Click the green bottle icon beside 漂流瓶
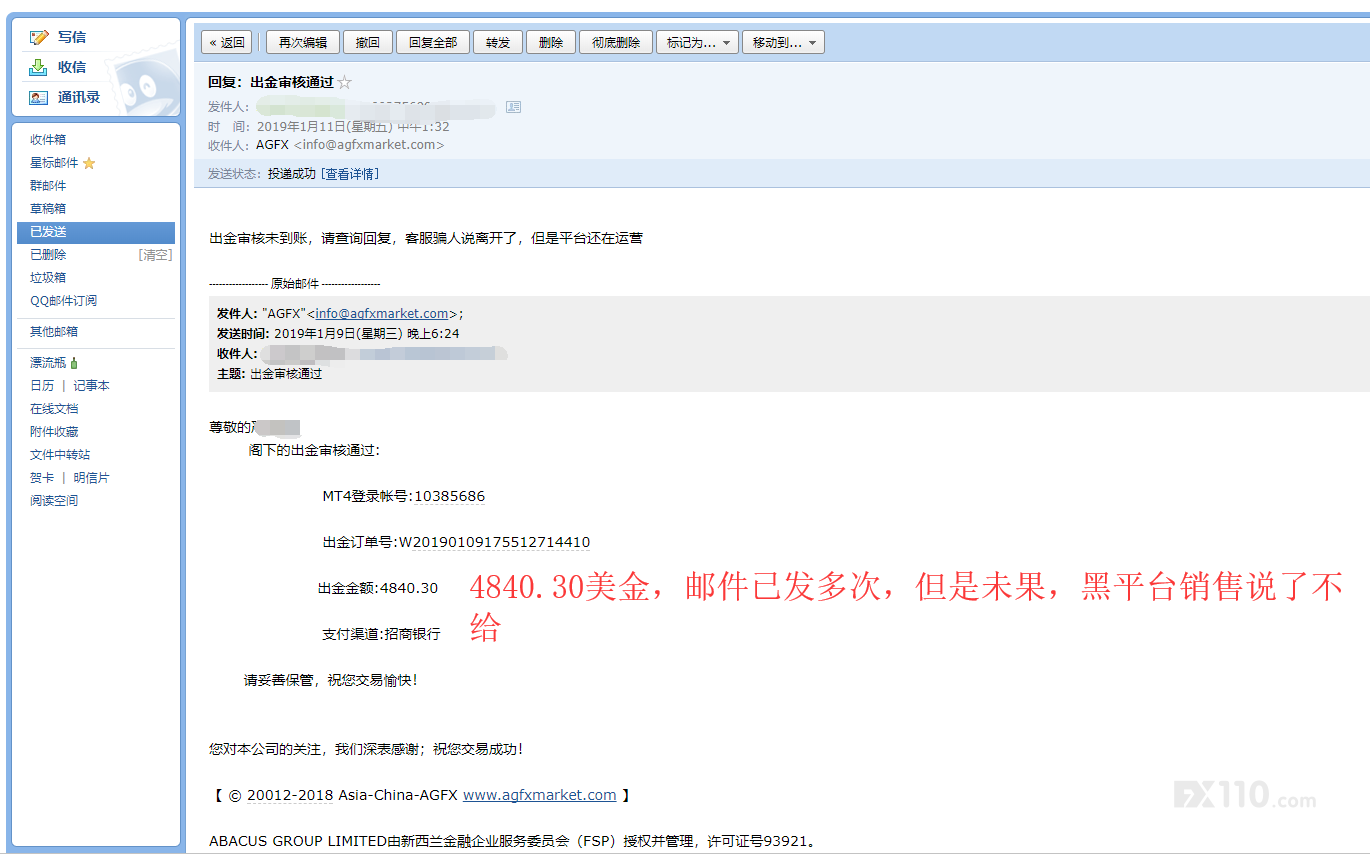 pos(74,363)
